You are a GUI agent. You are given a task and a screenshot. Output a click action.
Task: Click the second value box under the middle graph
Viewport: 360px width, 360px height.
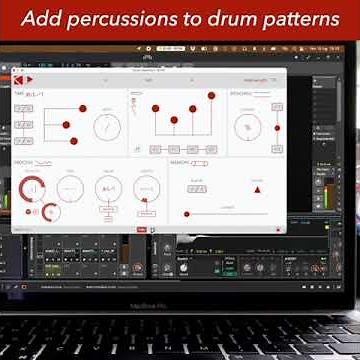coord(174,149)
